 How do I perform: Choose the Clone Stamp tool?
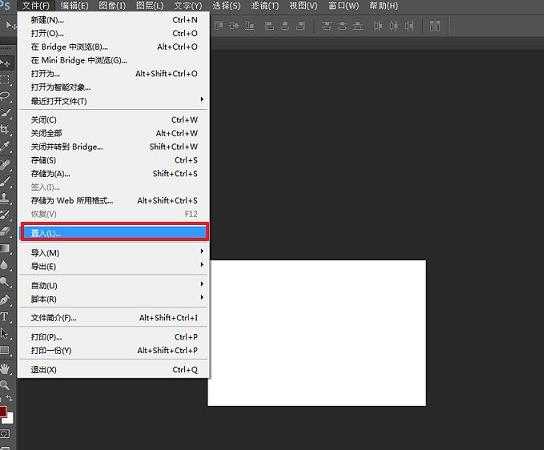tap(5, 198)
